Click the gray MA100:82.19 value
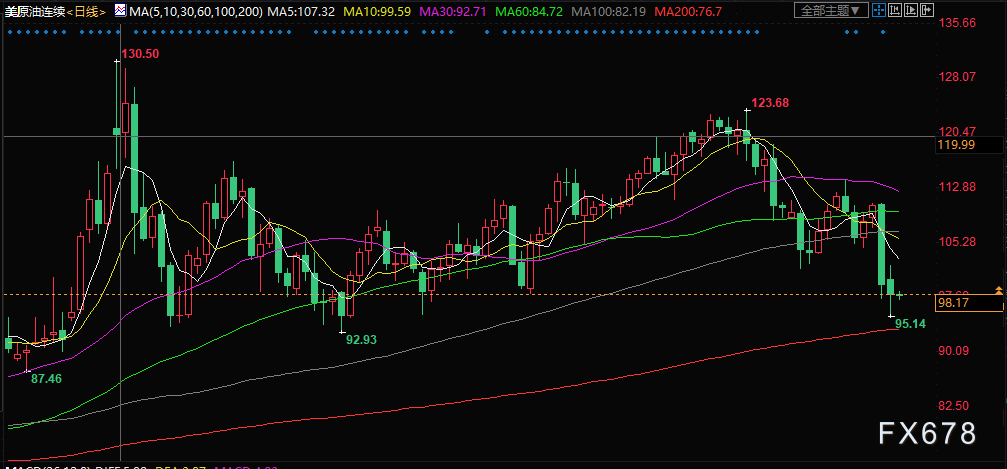Screen dimensions: 1007x469 tap(608, 11)
